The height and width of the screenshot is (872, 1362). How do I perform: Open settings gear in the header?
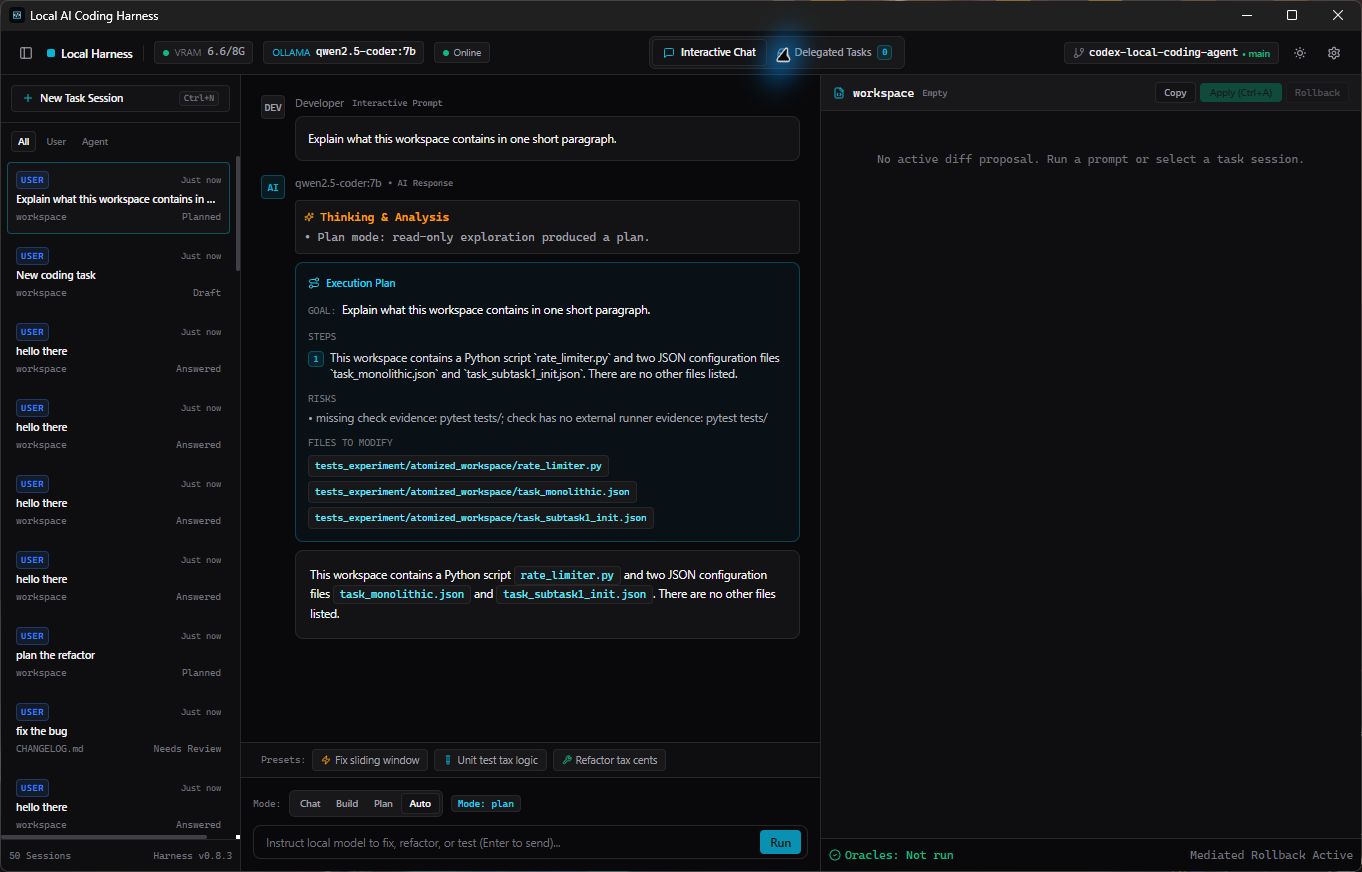pyautogui.click(x=1334, y=53)
